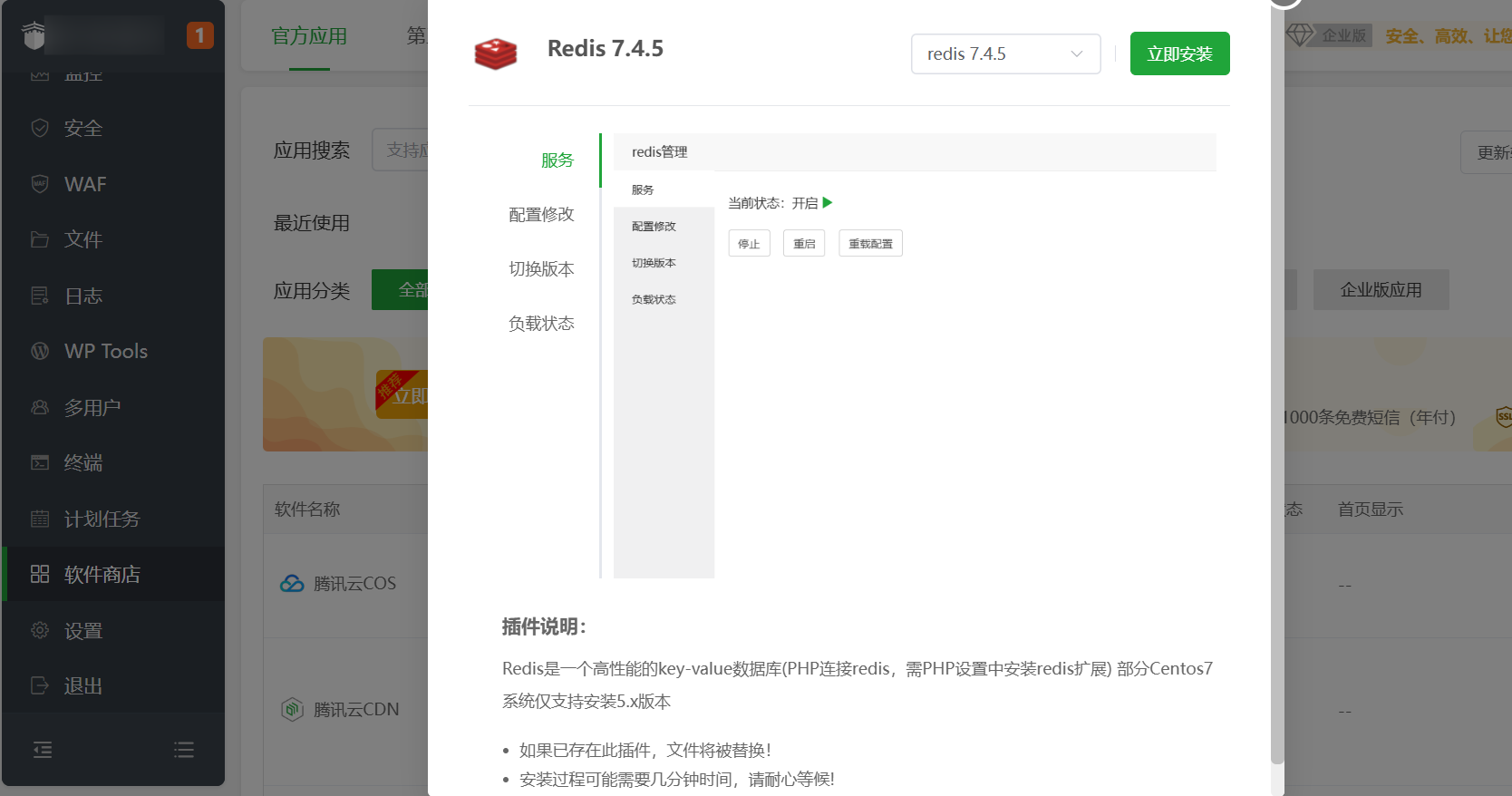The image size is (1512, 796).
Task: Click the 退出 logout icon
Action: click(40, 685)
